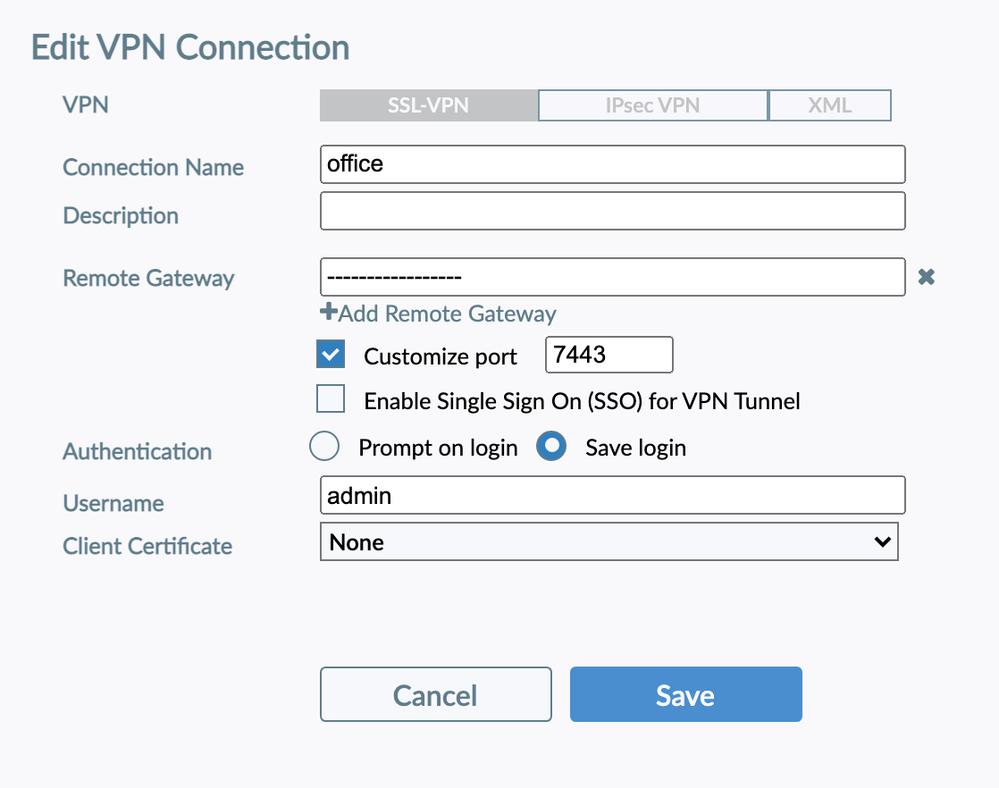999x788 pixels.
Task: Save the VPN connection settings
Action: click(685, 695)
